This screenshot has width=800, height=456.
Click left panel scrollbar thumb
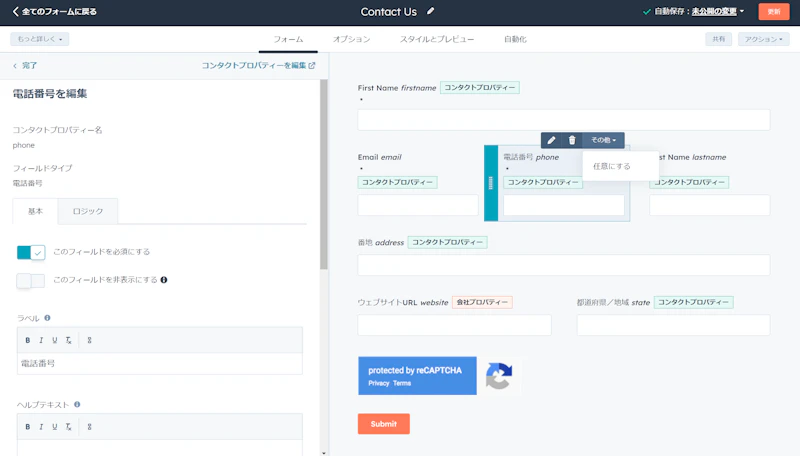[x=323, y=174]
